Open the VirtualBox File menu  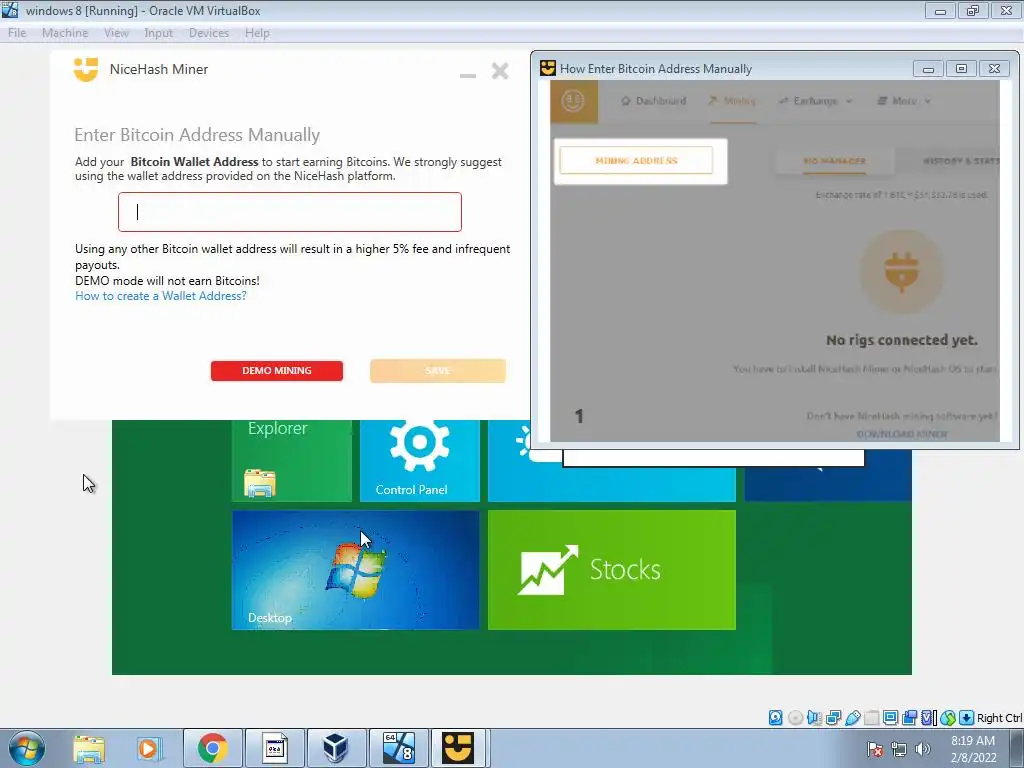click(x=17, y=33)
